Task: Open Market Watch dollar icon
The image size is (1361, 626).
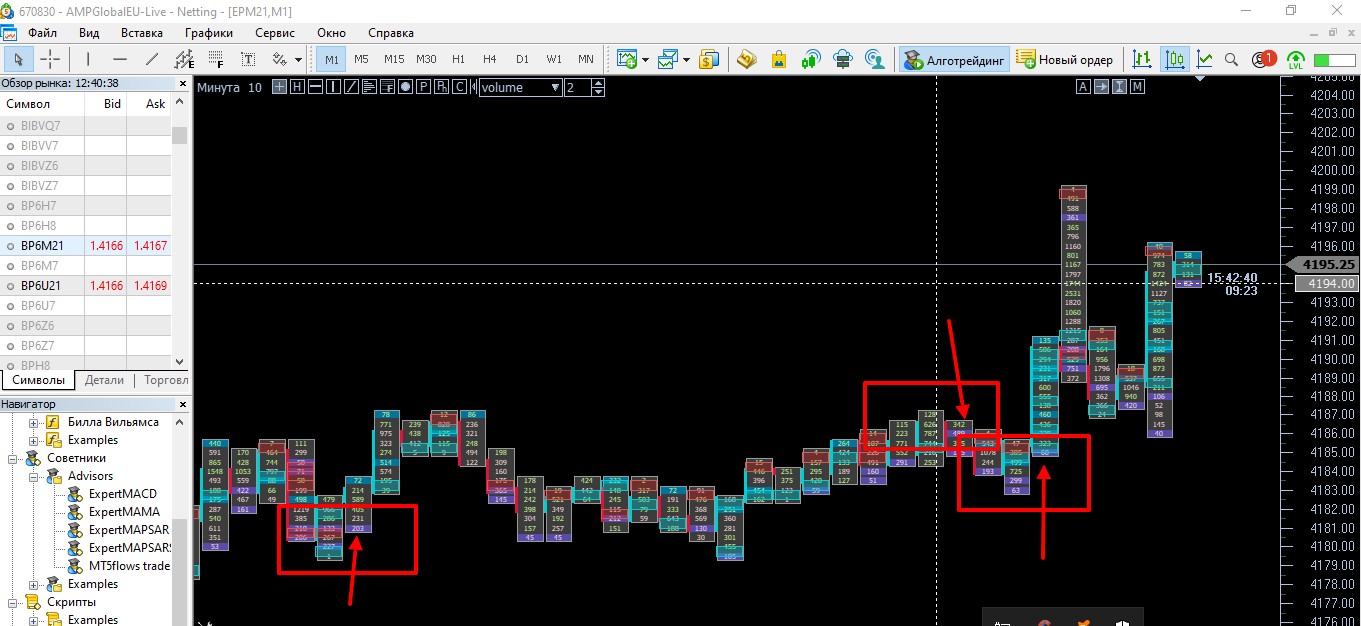Action: click(709, 59)
